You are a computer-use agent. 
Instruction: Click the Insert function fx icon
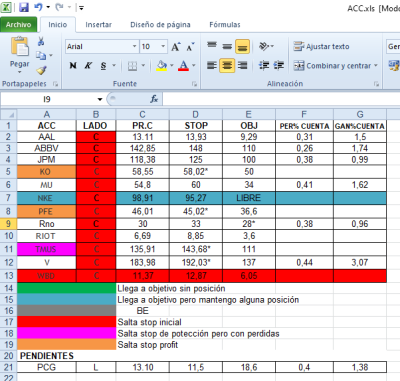point(154,99)
